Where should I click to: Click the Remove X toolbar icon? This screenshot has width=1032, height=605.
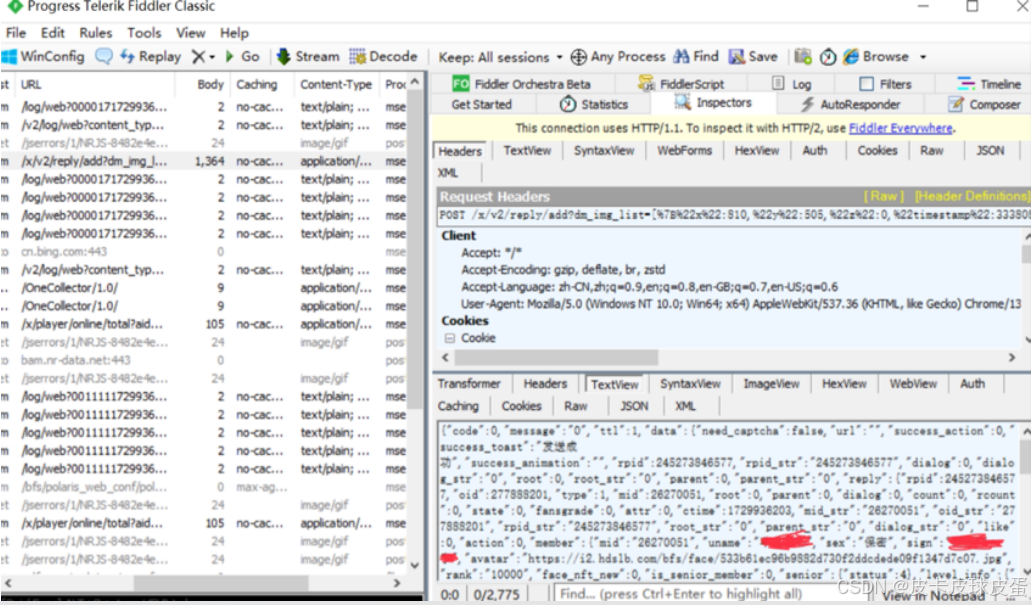198,57
